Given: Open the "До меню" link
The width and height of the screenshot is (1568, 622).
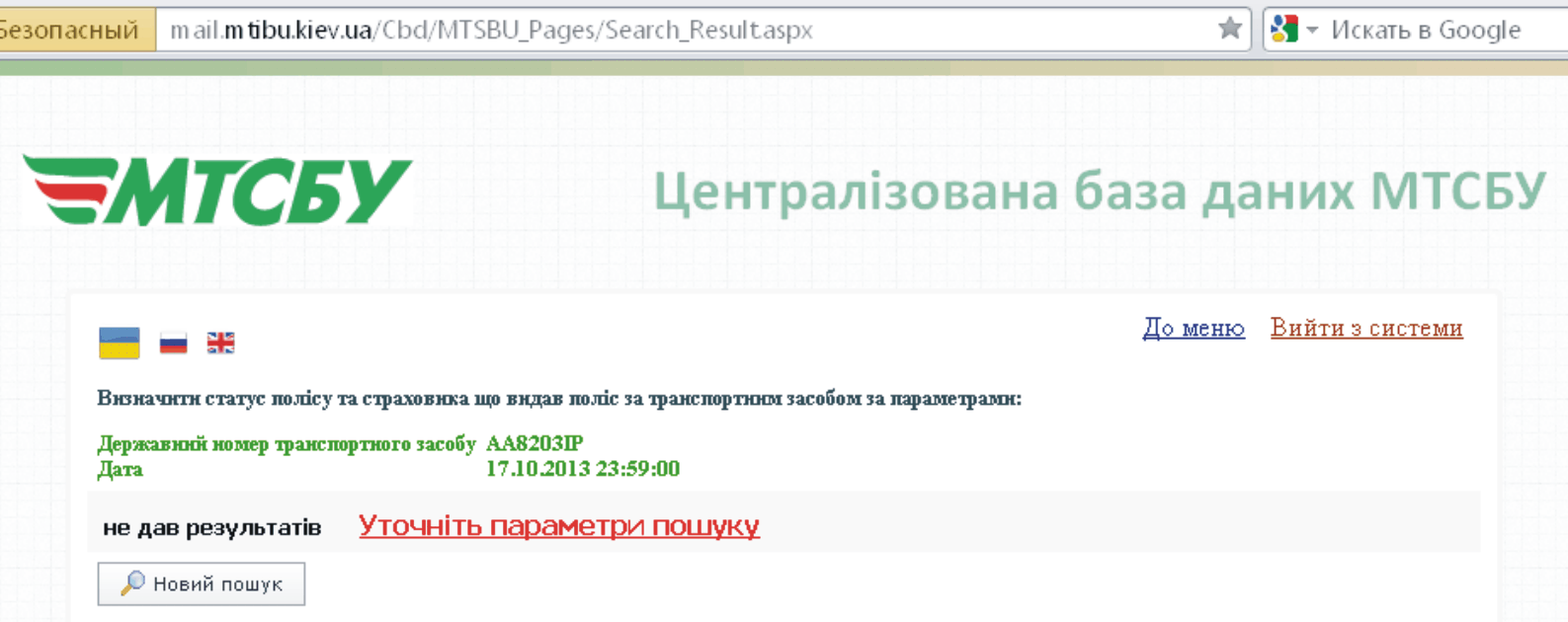Looking at the screenshot, I should 1194,328.
